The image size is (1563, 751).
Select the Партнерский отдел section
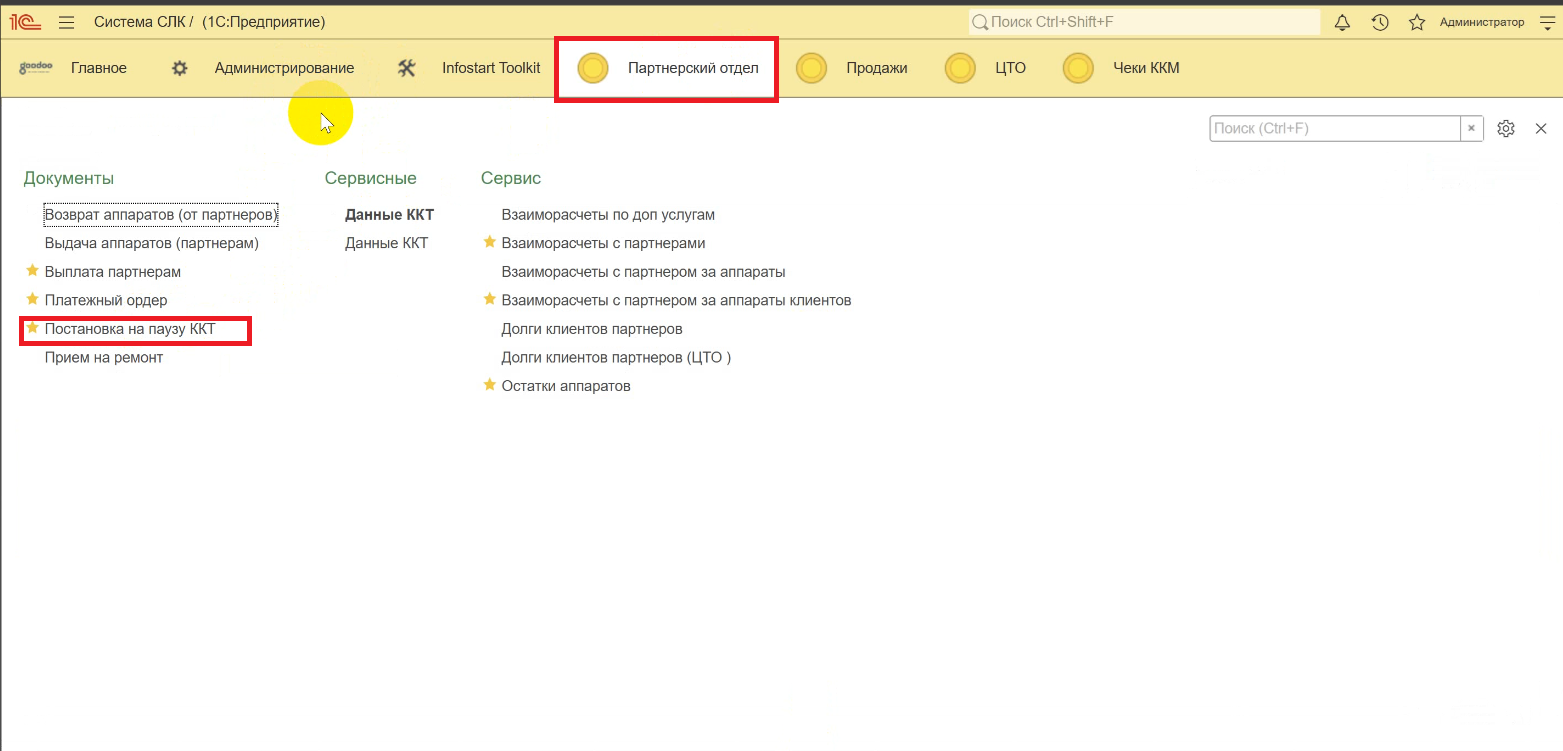[x=693, y=68]
